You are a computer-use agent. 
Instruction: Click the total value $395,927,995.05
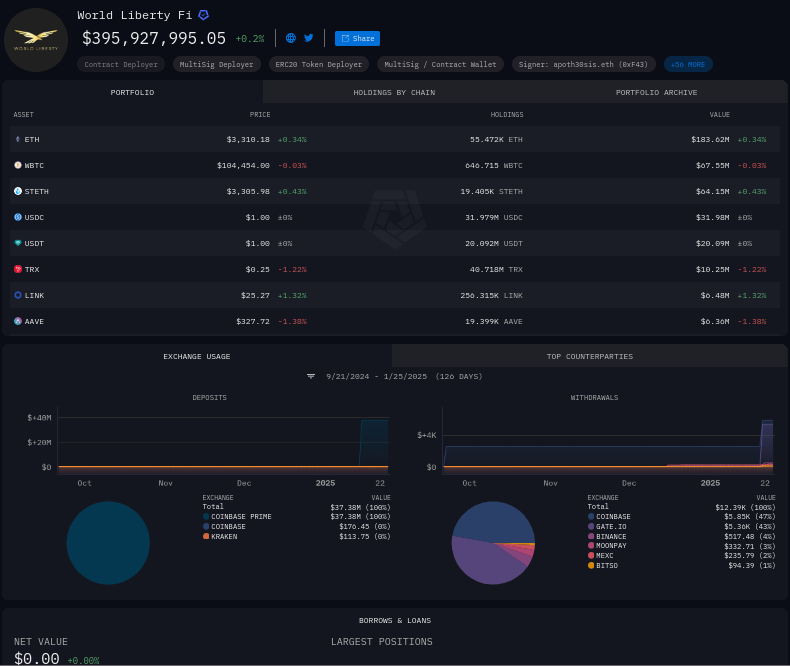click(x=154, y=38)
